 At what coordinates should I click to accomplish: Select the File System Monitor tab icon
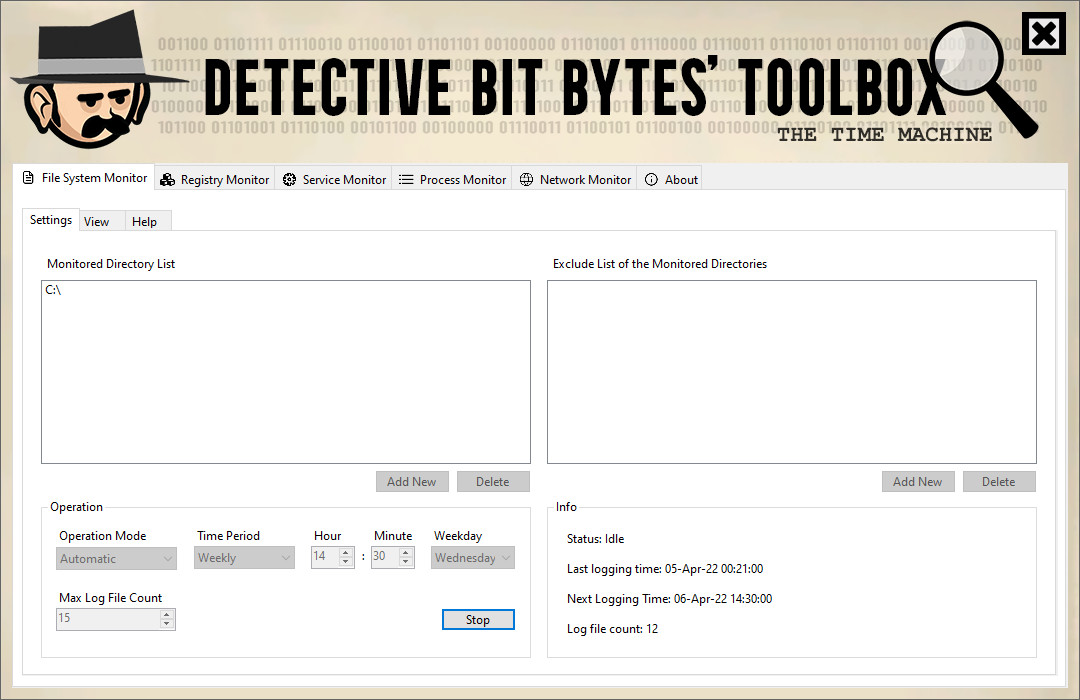pyautogui.click(x=27, y=178)
